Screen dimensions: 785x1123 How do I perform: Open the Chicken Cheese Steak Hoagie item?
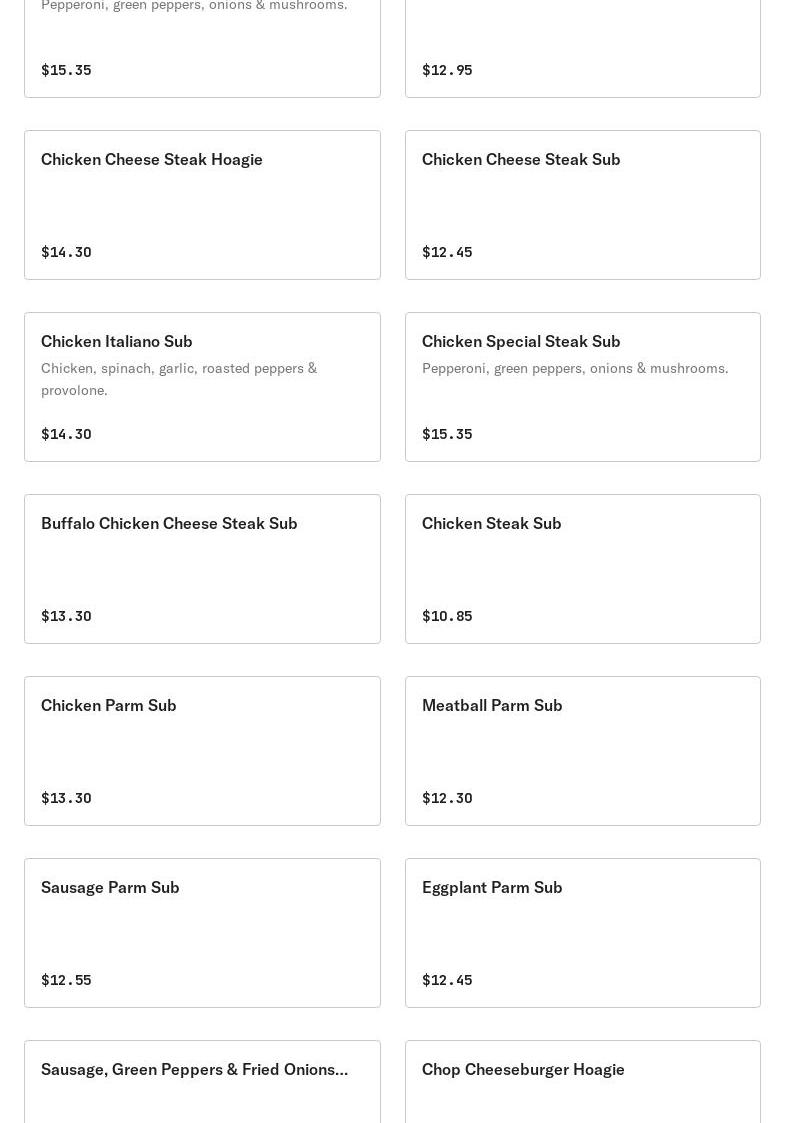click(202, 205)
